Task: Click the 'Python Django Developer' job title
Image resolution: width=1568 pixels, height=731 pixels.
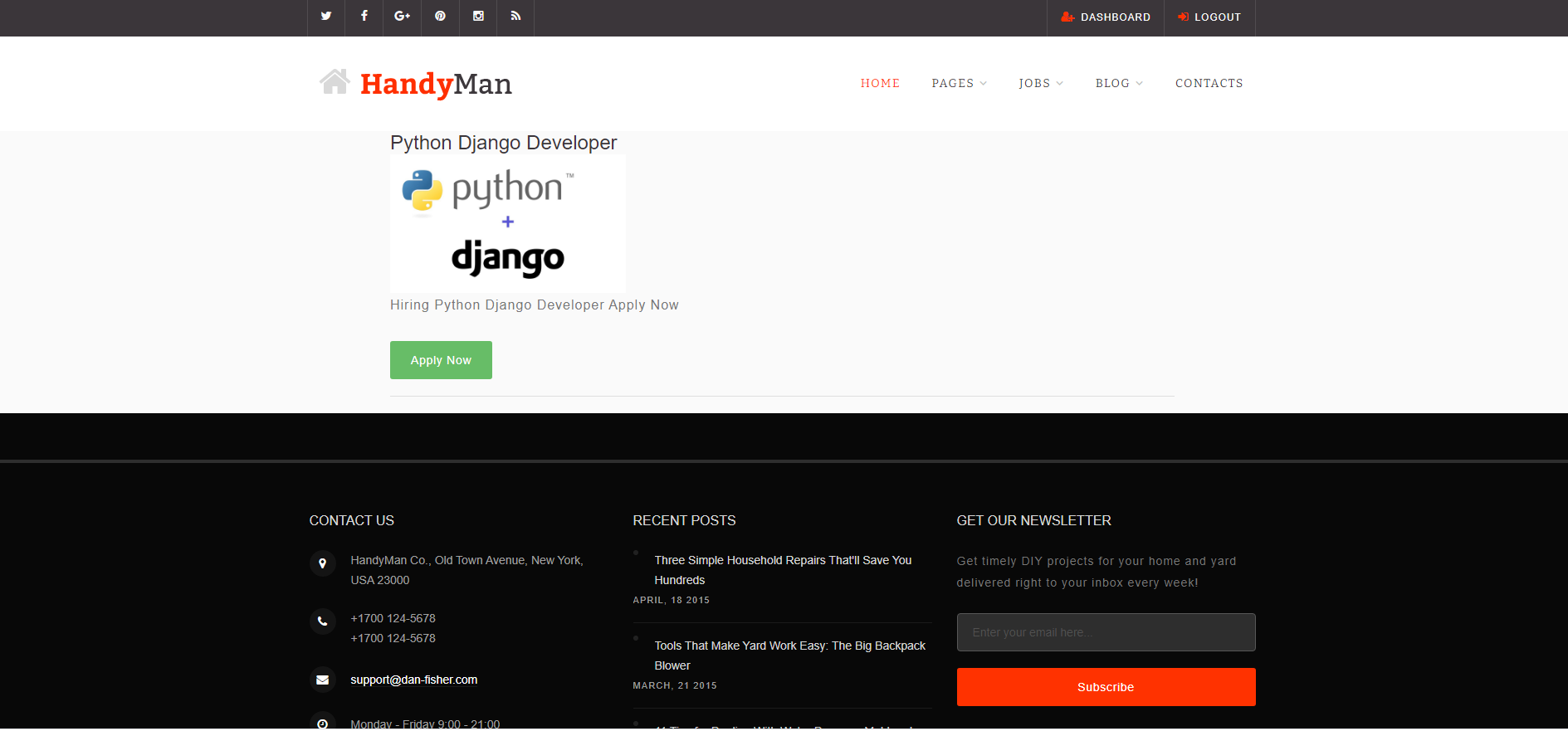Action: 504,143
